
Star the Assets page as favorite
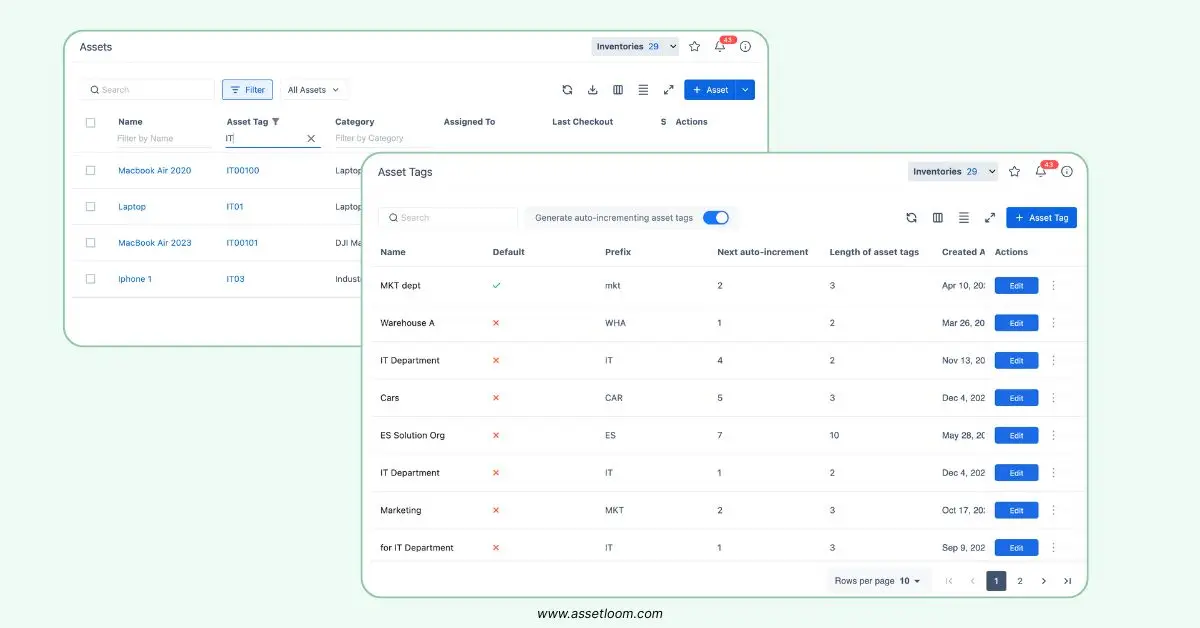coord(695,46)
